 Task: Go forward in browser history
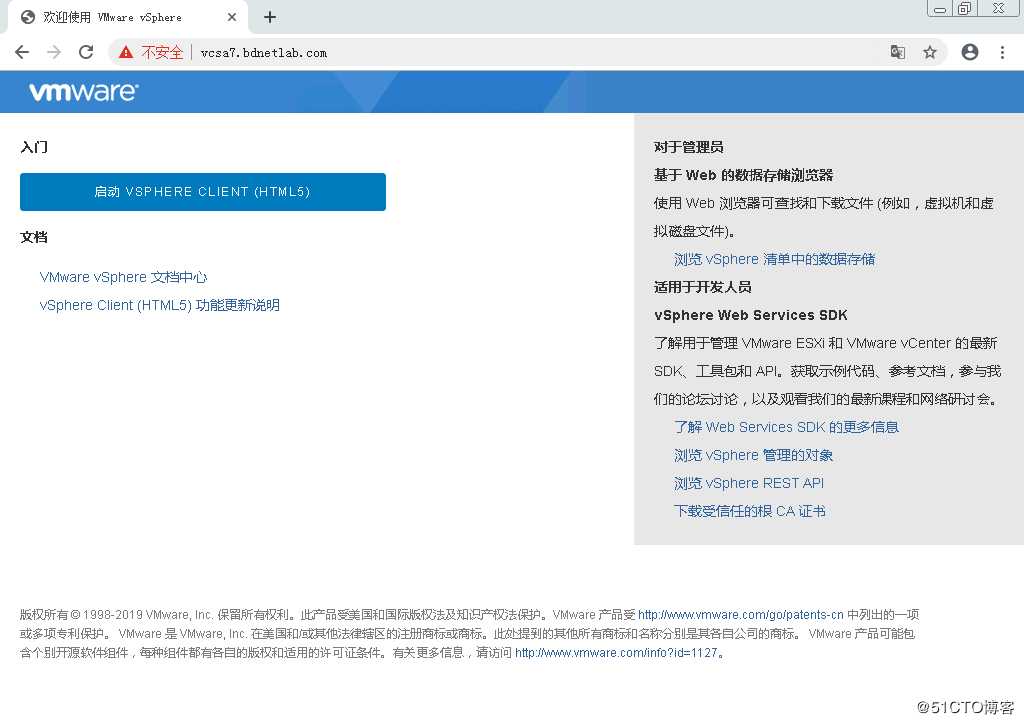tap(54, 52)
